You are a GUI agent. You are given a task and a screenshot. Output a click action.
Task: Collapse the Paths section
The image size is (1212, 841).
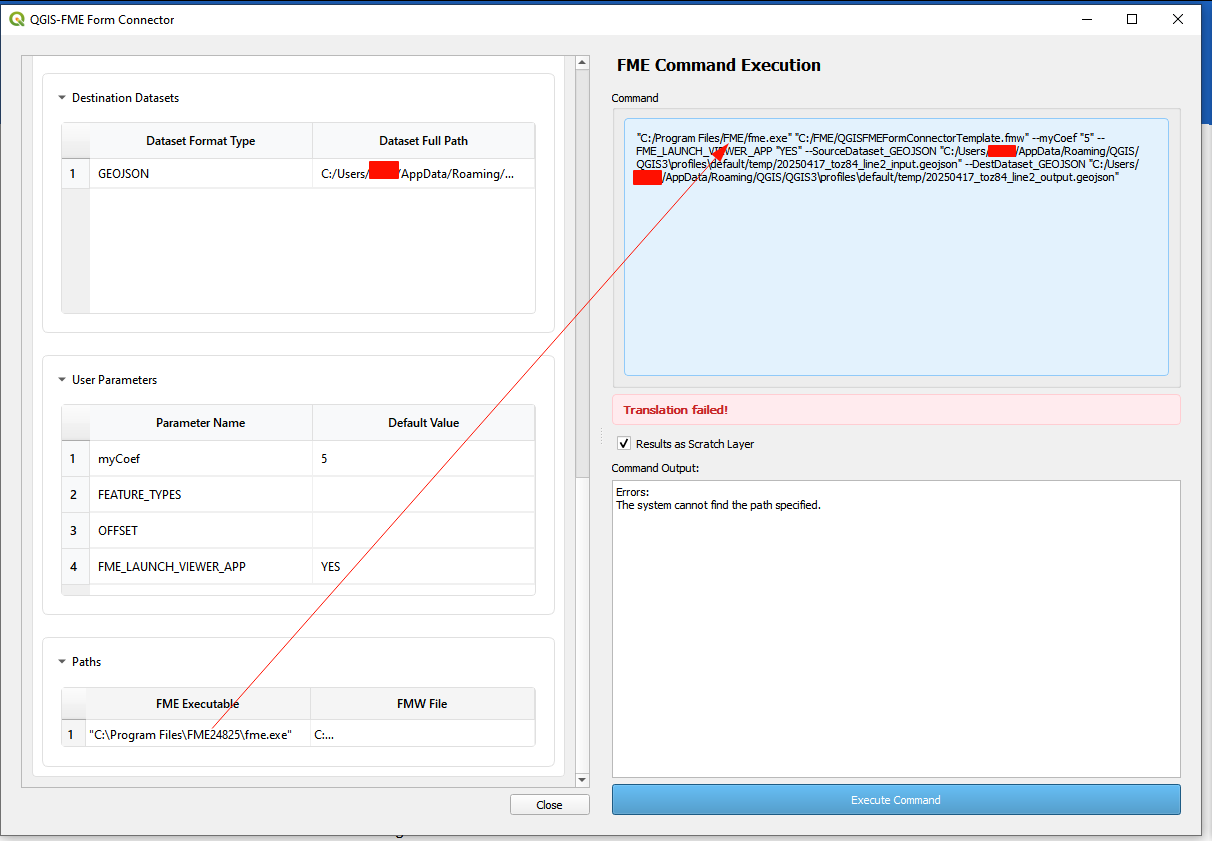pos(62,662)
